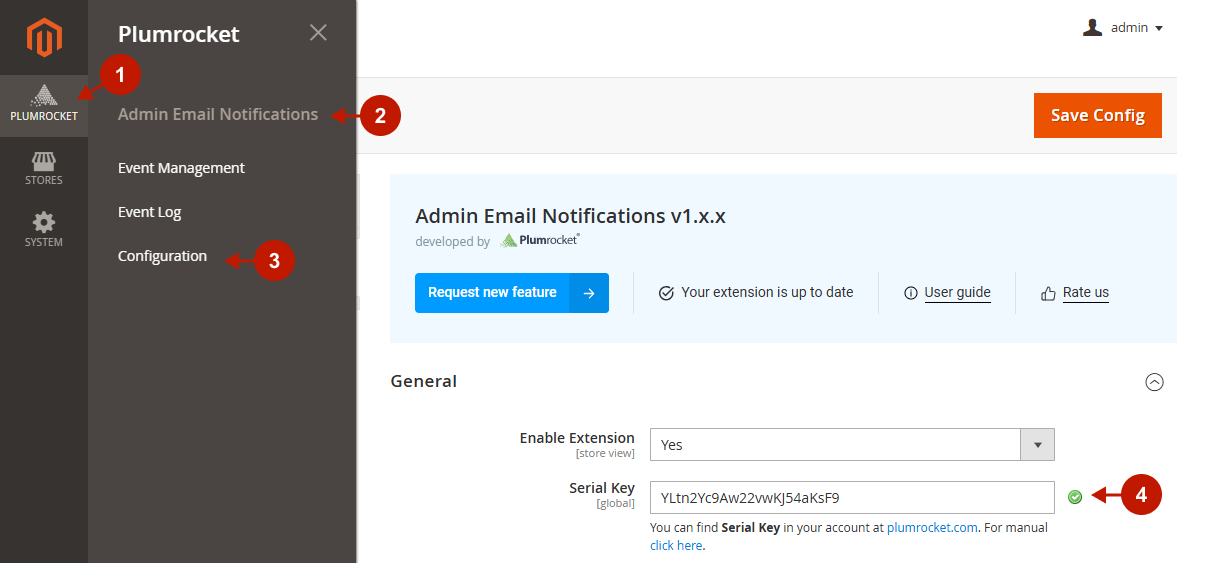This screenshot has width=1206, height=563.
Task: Click the User guide info icon
Action: (910, 293)
